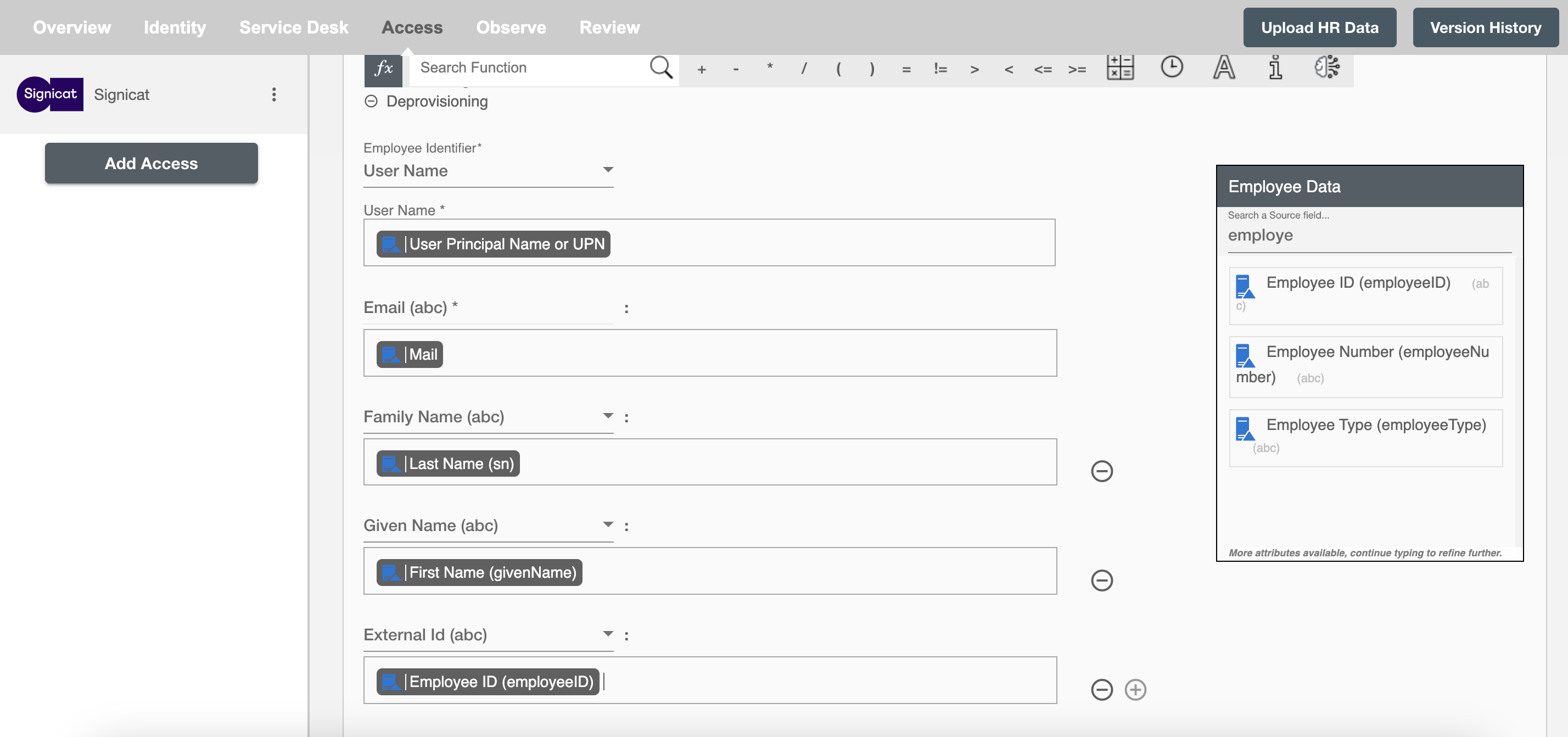The image size is (1568, 737).
Task: Click minus button next to Given Name
Action: tap(1102, 579)
